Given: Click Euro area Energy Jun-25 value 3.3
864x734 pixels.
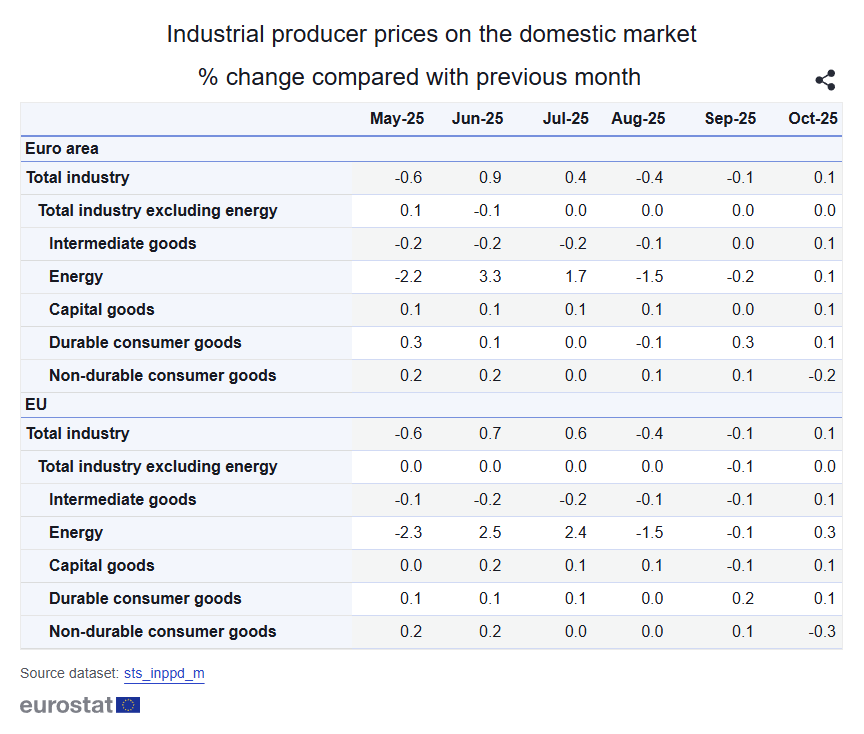Looking at the screenshot, I should click(491, 277).
